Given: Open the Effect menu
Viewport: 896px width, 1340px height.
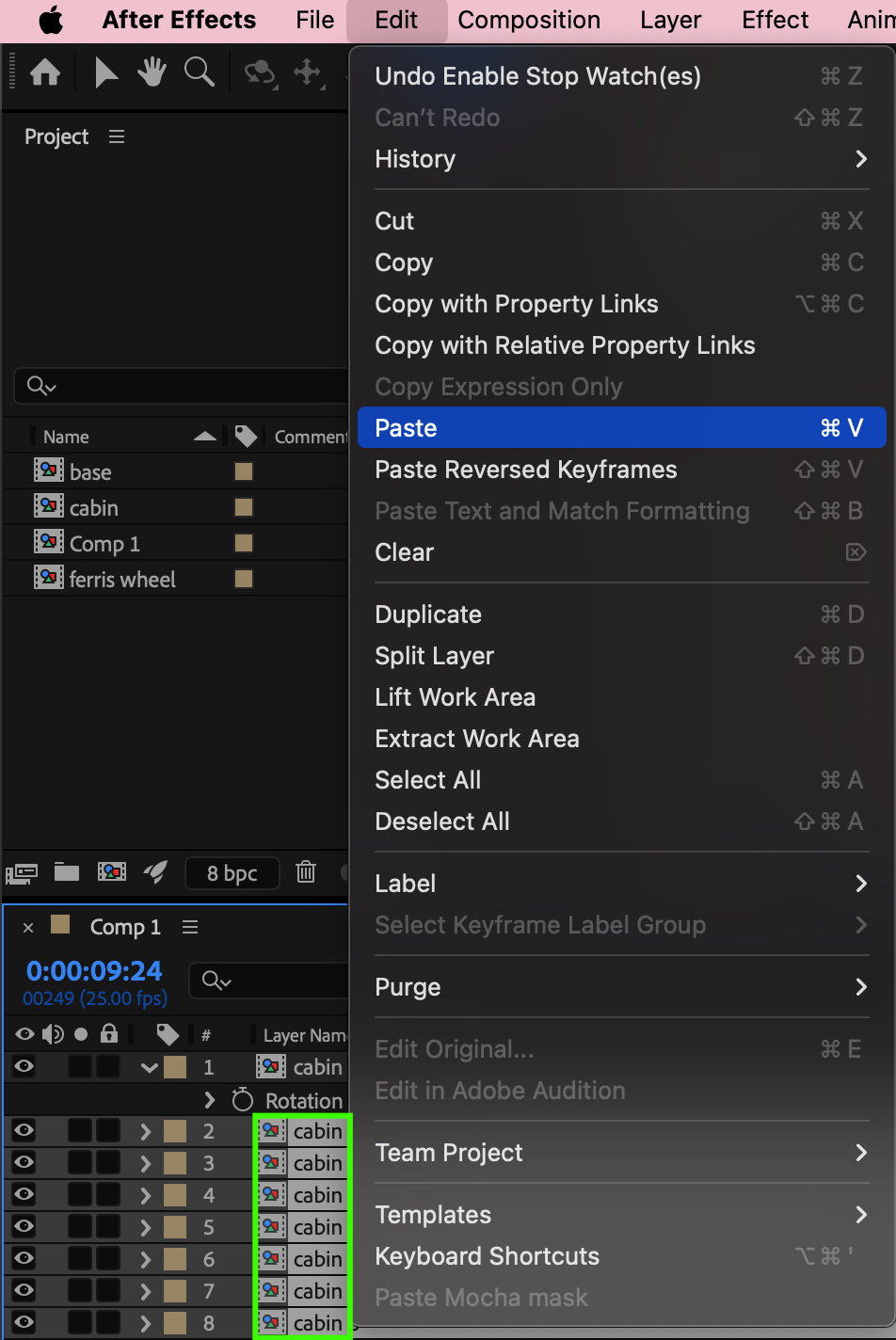Looking at the screenshot, I should point(776,20).
